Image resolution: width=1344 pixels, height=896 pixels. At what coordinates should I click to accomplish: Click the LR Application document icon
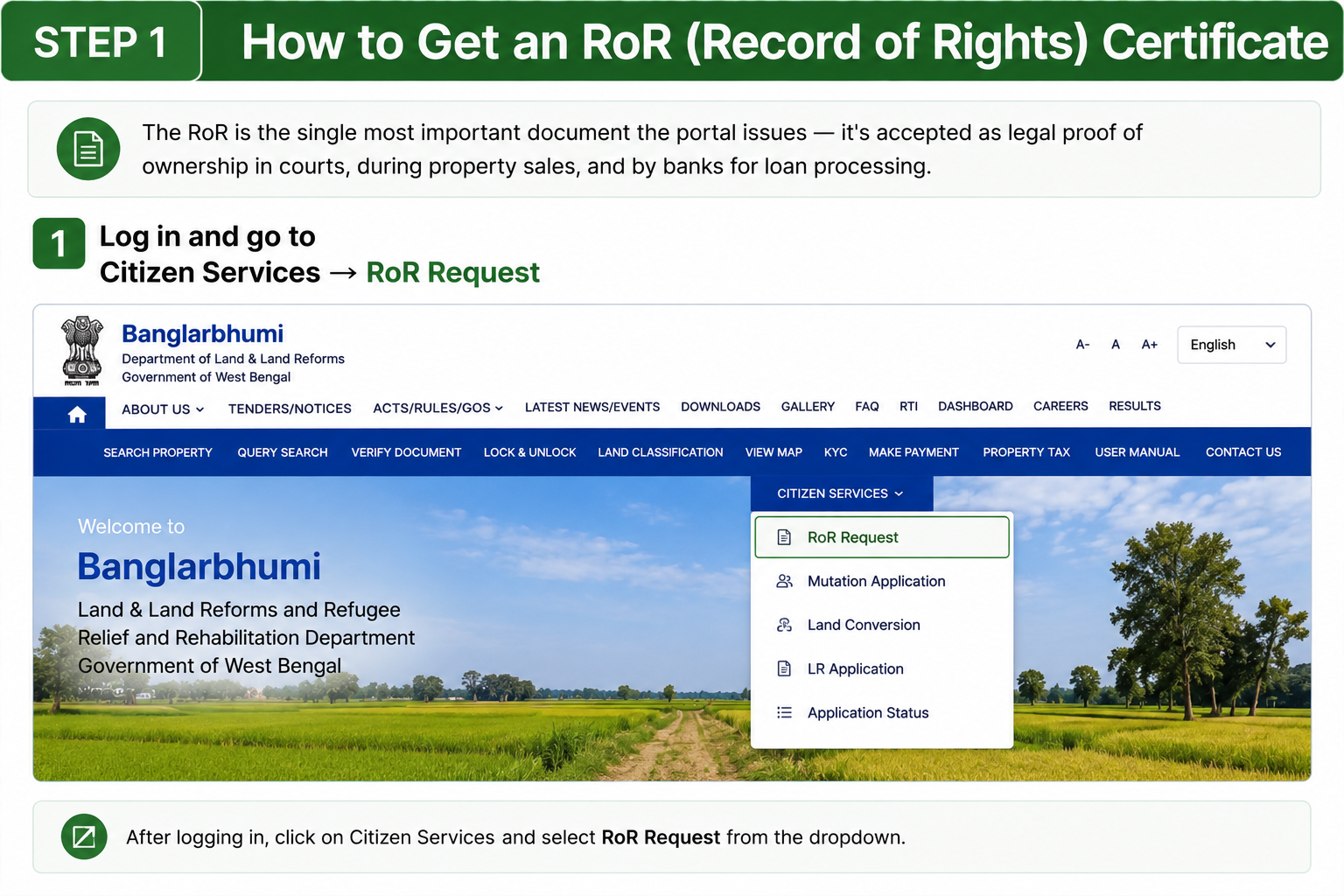784,668
